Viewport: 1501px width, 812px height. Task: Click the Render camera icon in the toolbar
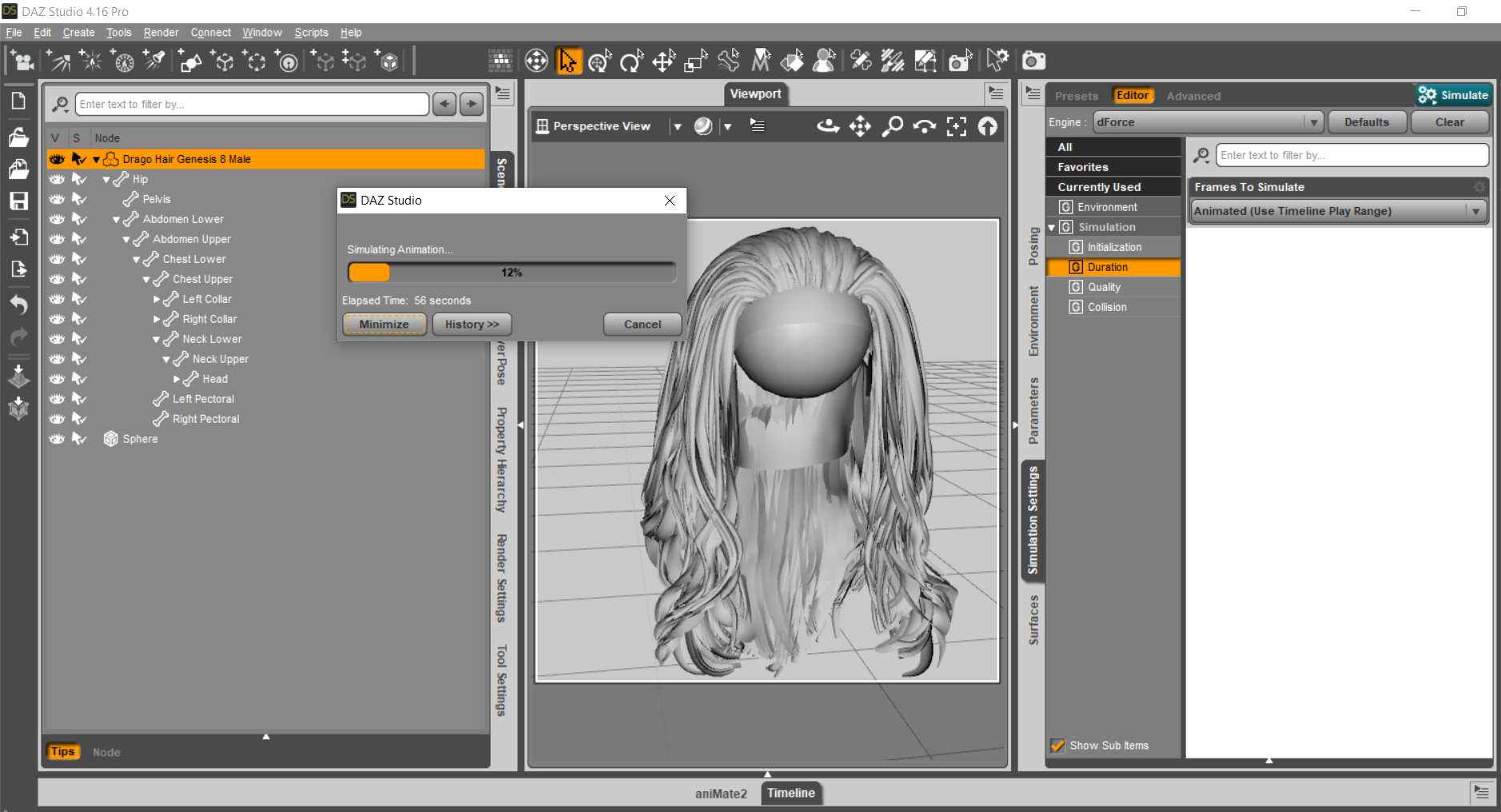tap(1033, 61)
